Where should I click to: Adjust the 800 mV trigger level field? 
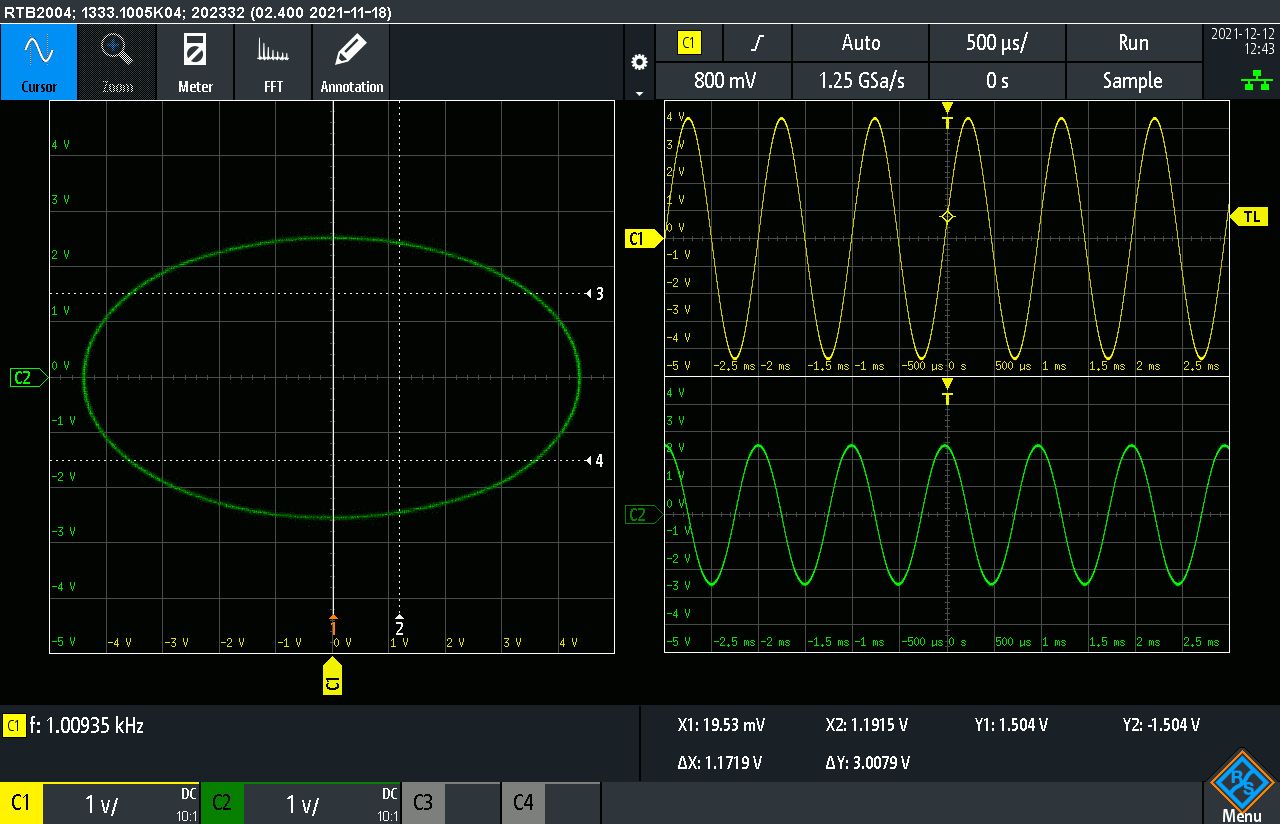(x=723, y=81)
